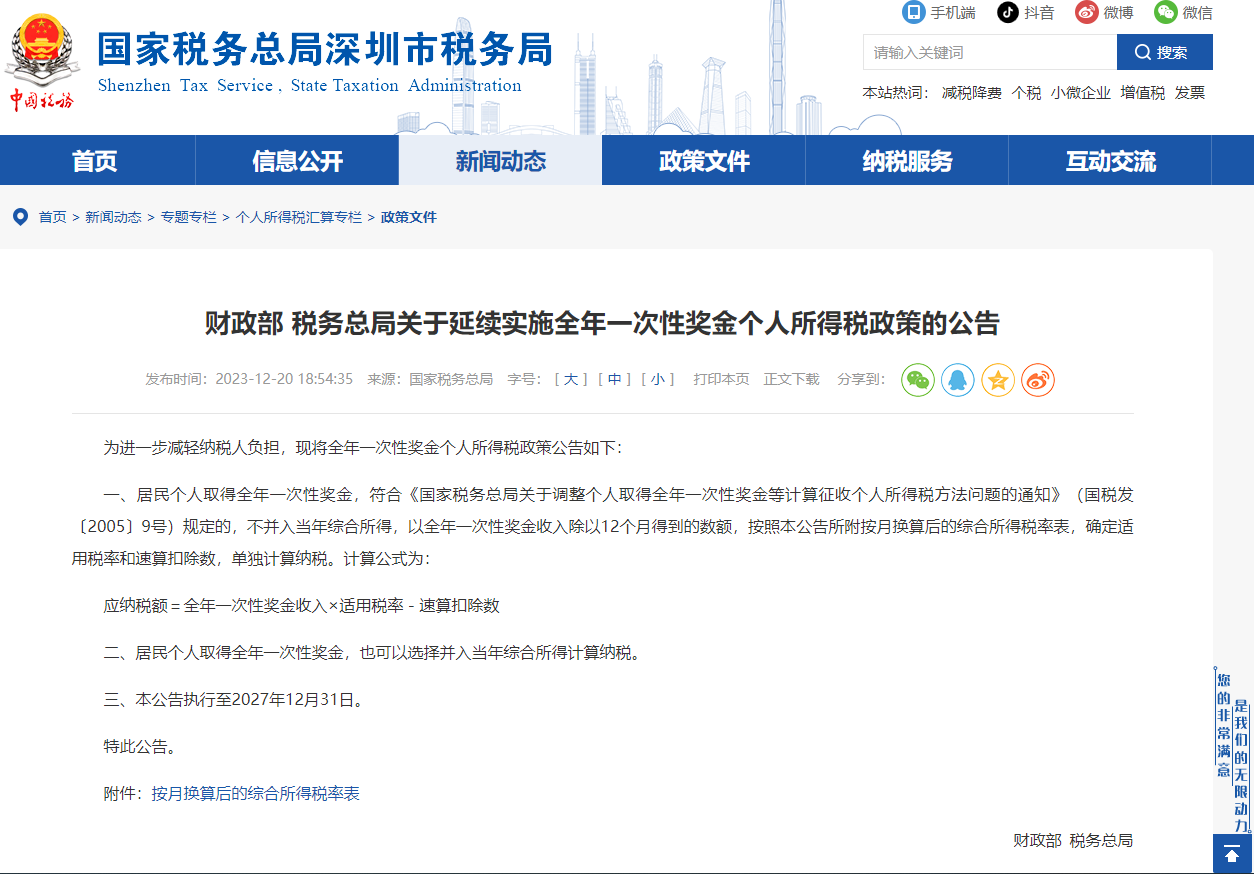1254x874 pixels.
Task: Set font size to 小
Action: (657, 379)
